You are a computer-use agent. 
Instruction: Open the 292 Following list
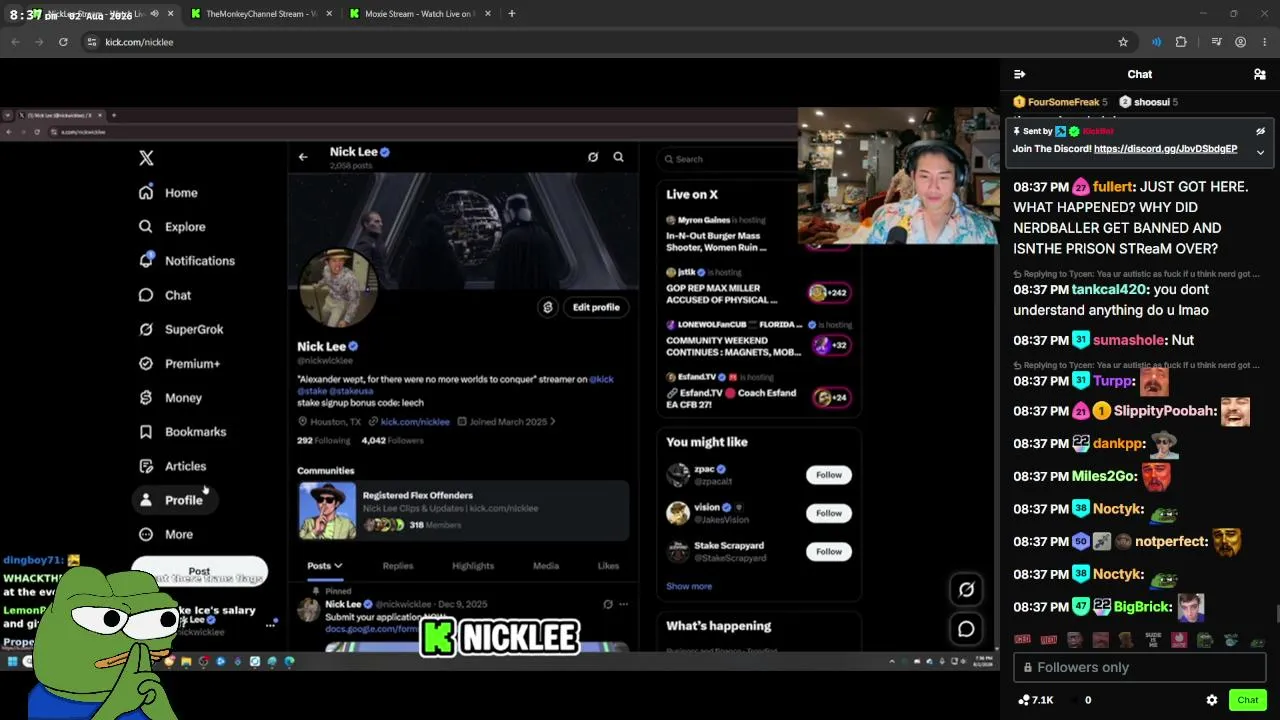(x=323, y=440)
